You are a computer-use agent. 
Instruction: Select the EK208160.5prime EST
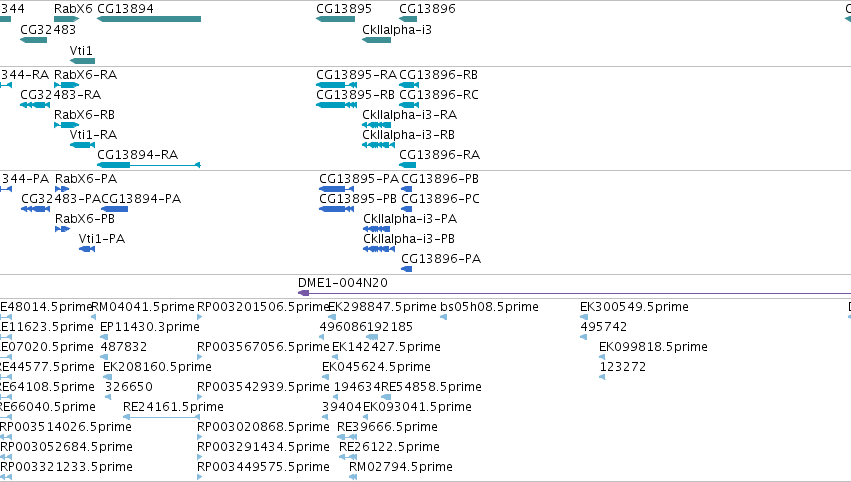tap(107, 377)
